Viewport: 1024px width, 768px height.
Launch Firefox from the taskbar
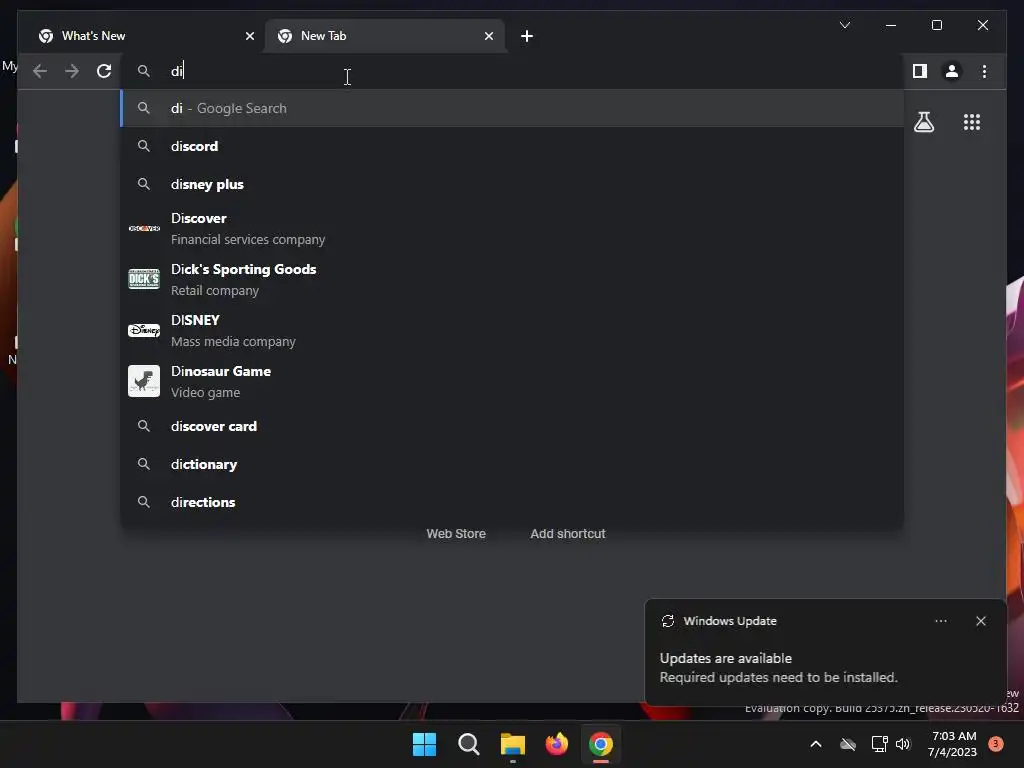[x=556, y=744]
